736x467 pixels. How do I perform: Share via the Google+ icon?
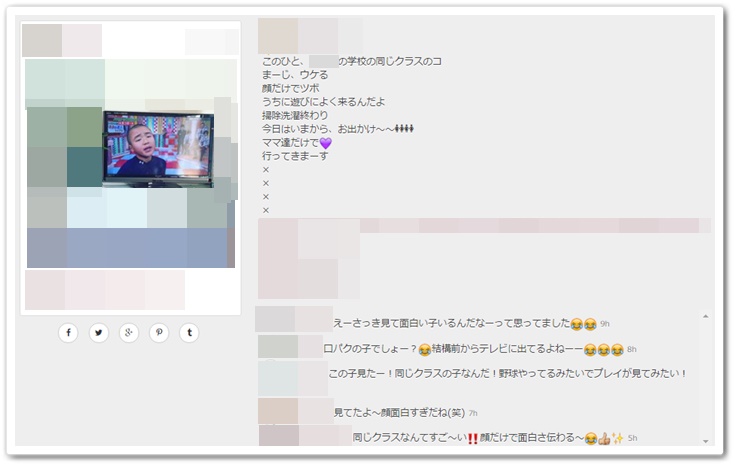(129, 333)
